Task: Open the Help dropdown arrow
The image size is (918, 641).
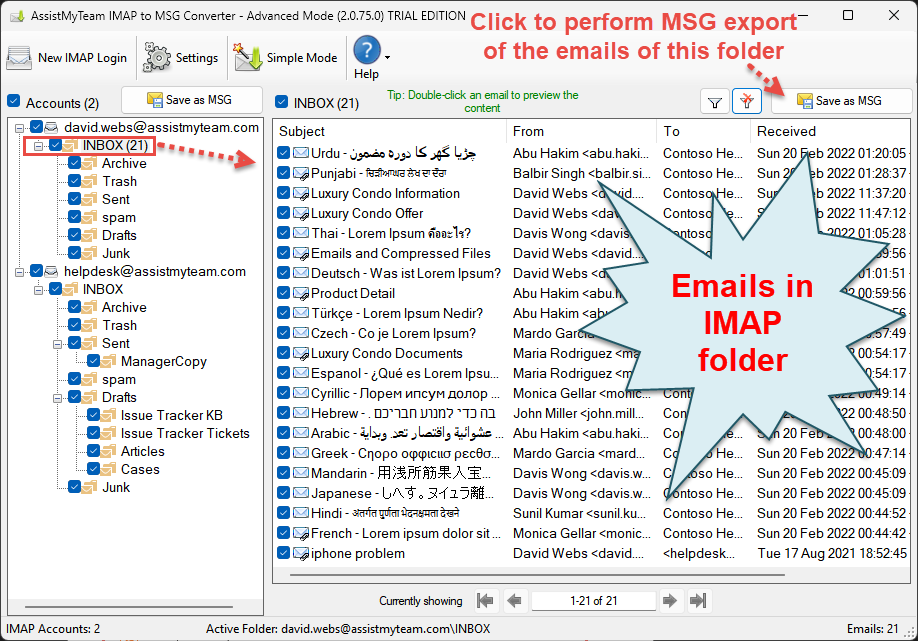Action: point(386,58)
